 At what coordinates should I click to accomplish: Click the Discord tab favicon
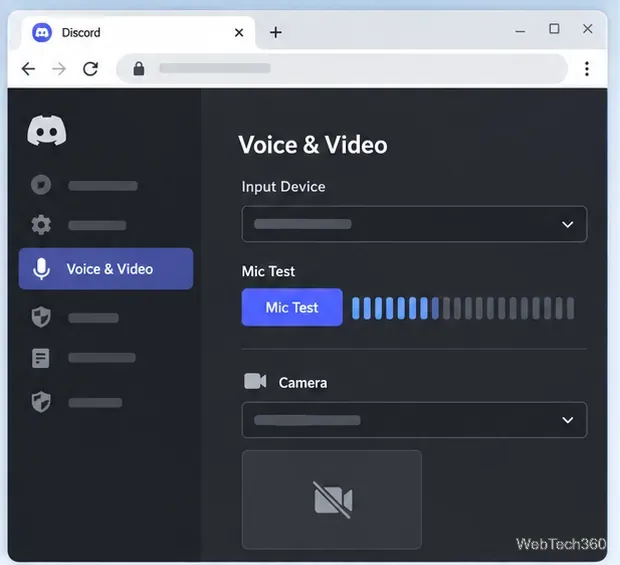(x=42, y=32)
